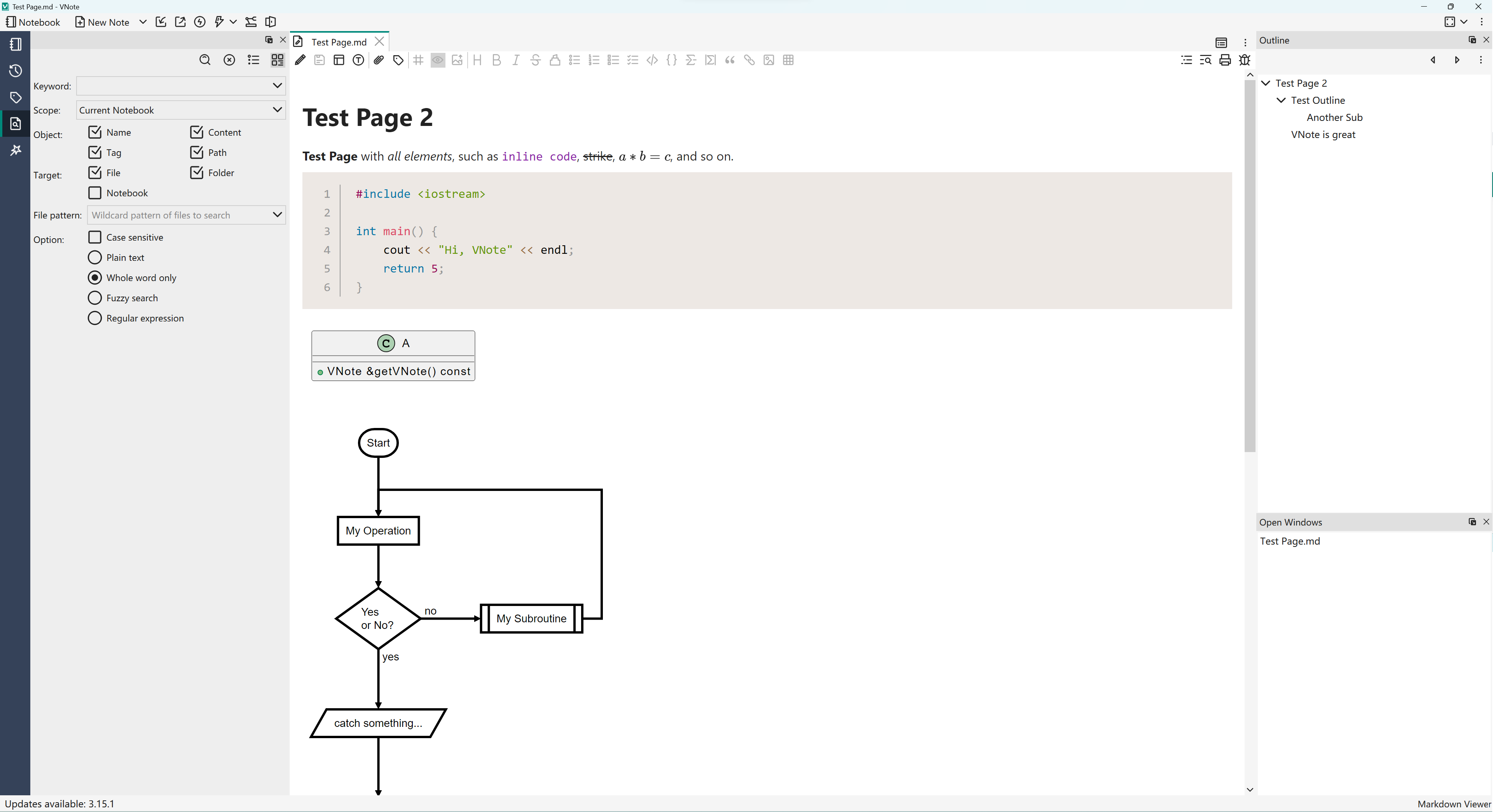Click the edit pencil icon in toolbar
This screenshot has width=1493, height=812.
[300, 60]
